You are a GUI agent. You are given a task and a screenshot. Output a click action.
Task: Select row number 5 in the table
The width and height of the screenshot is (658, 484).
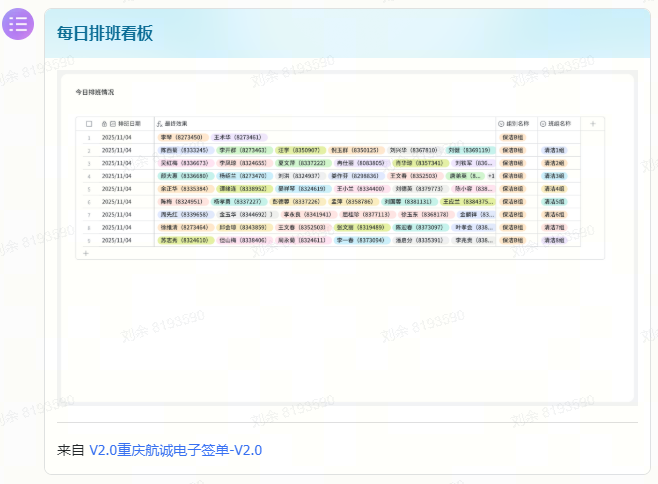(x=89, y=189)
